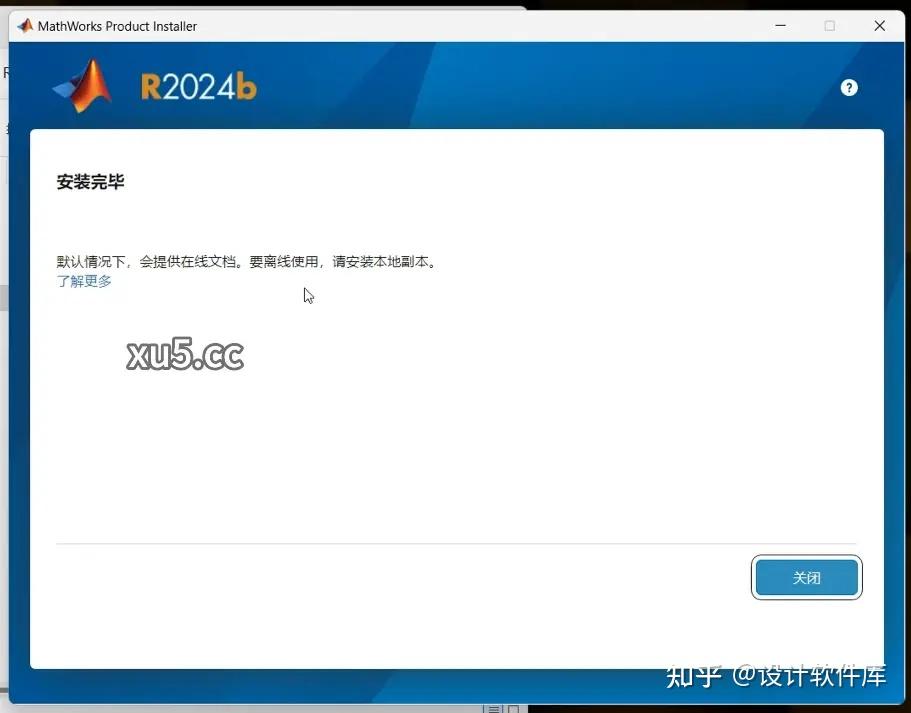Minimize the MathWorks Product Installer window

click(x=780, y=25)
